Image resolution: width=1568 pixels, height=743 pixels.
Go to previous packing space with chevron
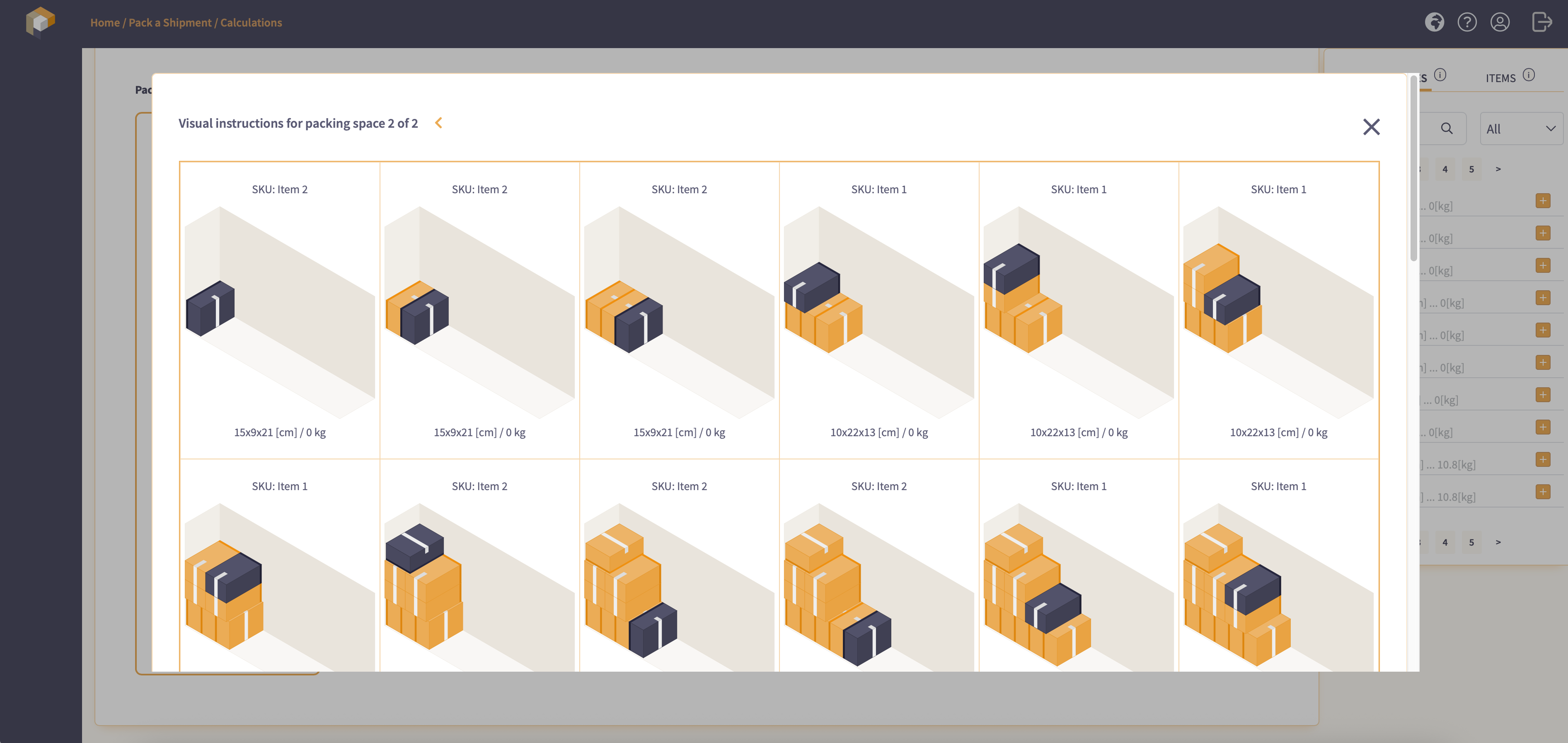[438, 123]
